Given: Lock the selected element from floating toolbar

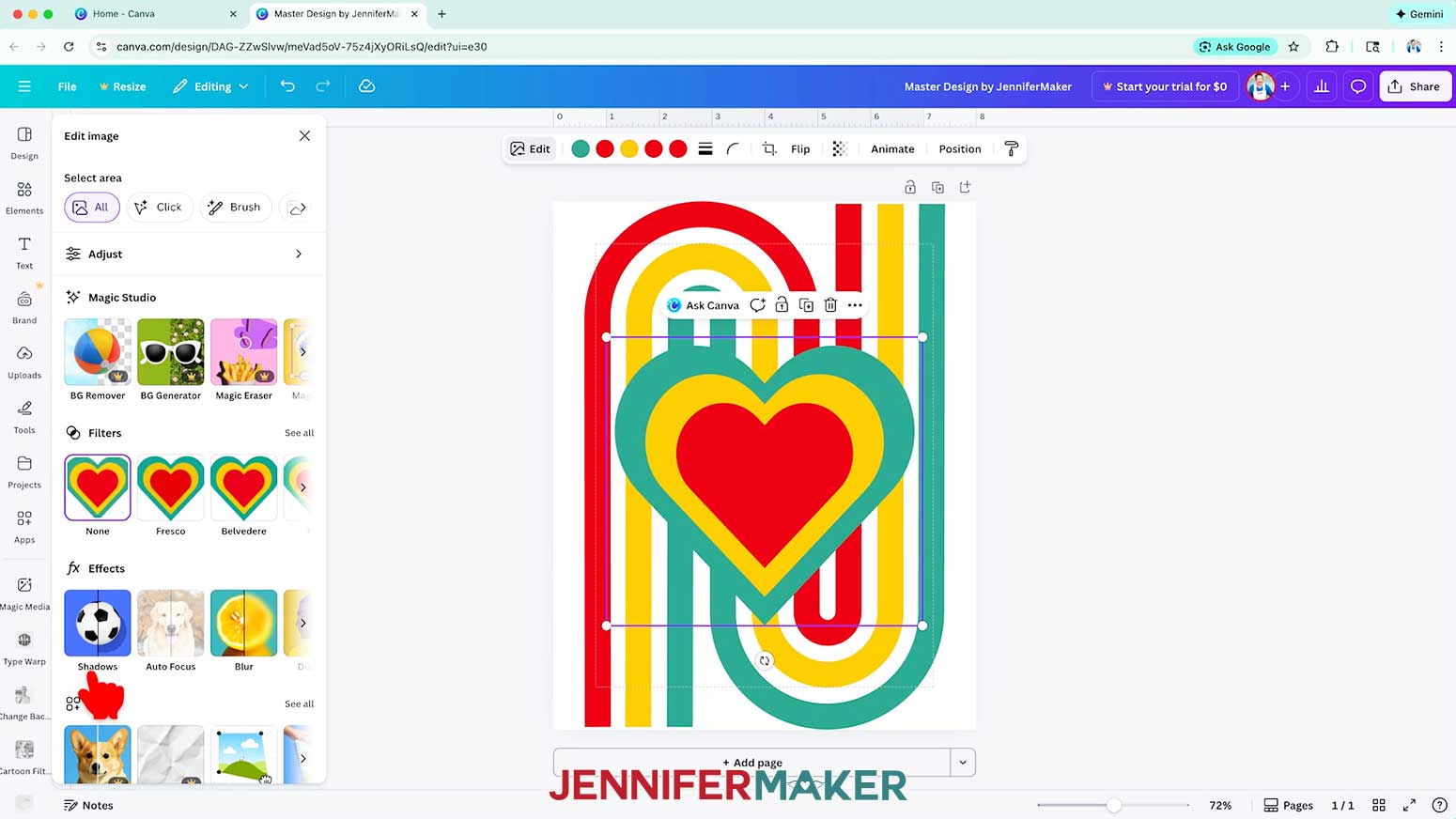Looking at the screenshot, I should [x=782, y=305].
